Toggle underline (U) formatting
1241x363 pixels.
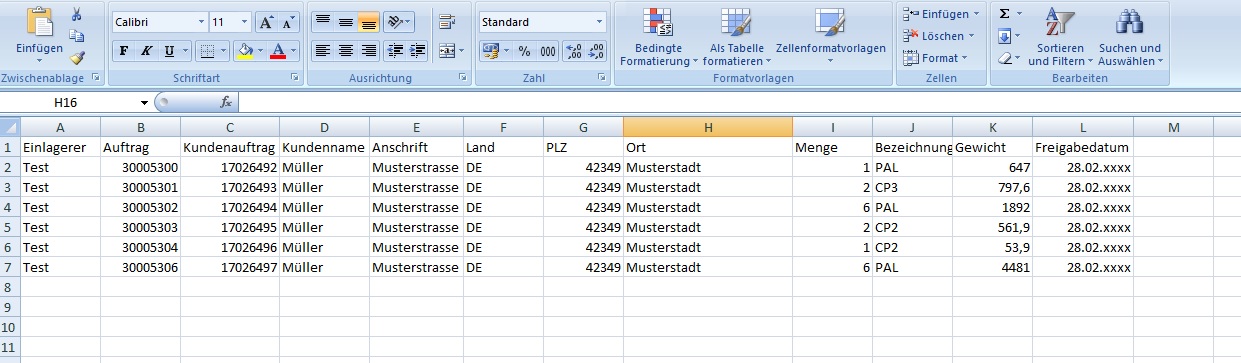tap(169, 50)
